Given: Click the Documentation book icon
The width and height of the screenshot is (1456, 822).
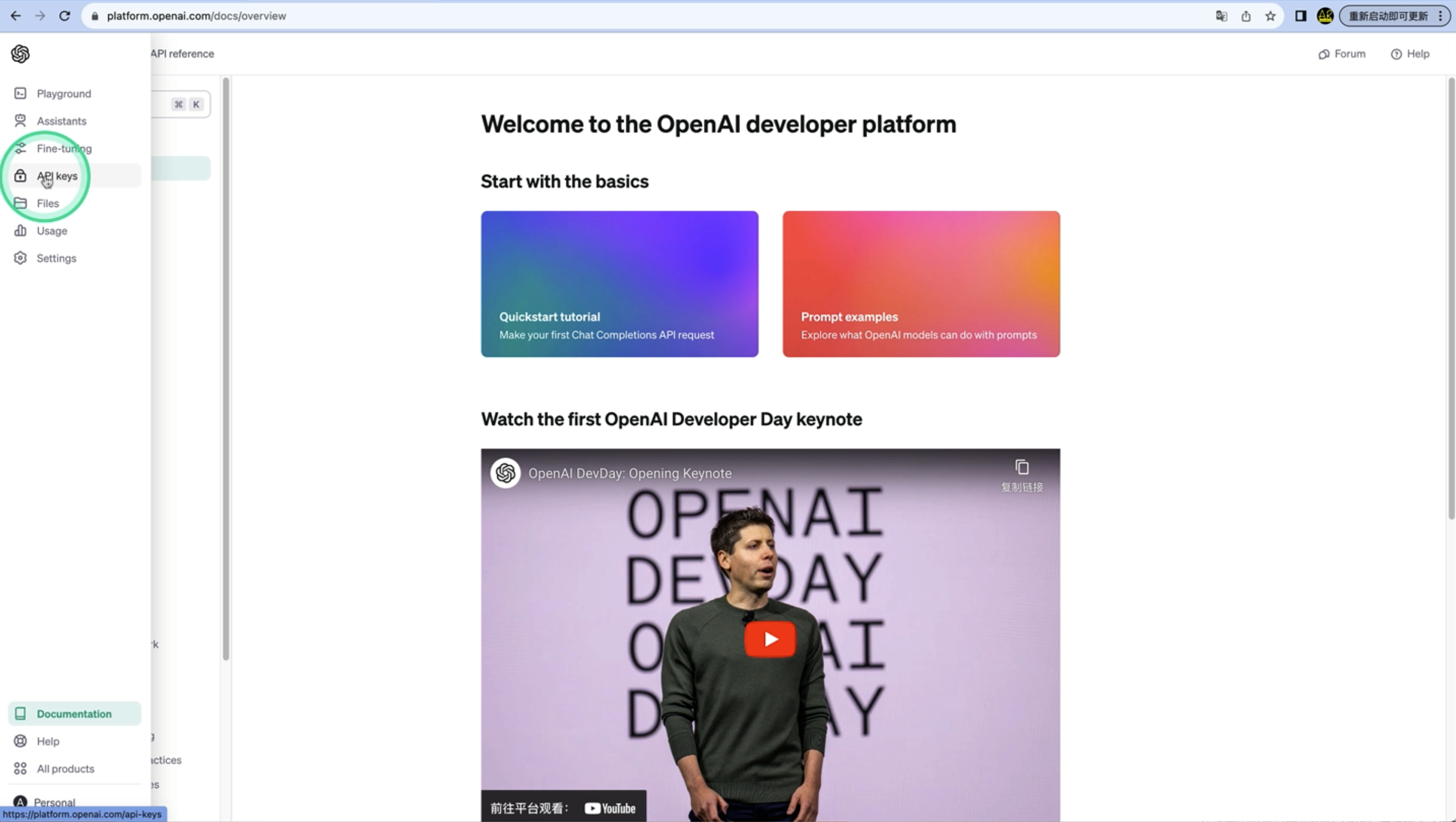Looking at the screenshot, I should pyautogui.click(x=20, y=713).
